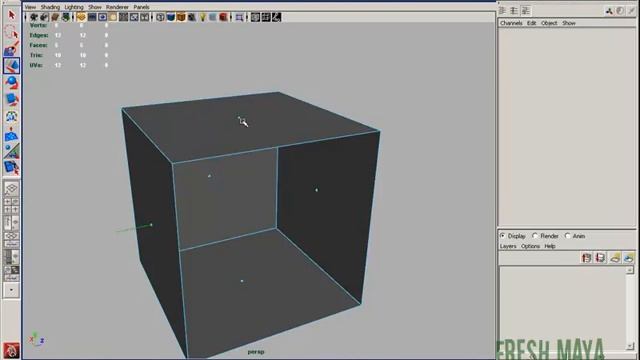Screen dimensions: 640x360
Task: Toggle Use All Lights bulb icon
Action: coord(202,17)
